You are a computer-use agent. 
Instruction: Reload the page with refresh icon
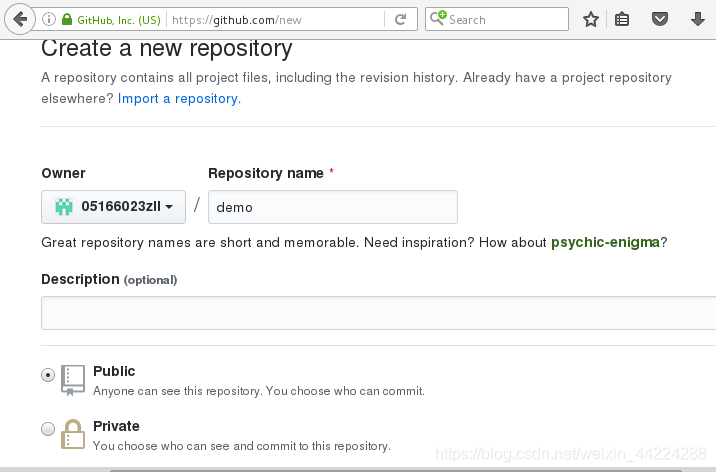(x=400, y=19)
